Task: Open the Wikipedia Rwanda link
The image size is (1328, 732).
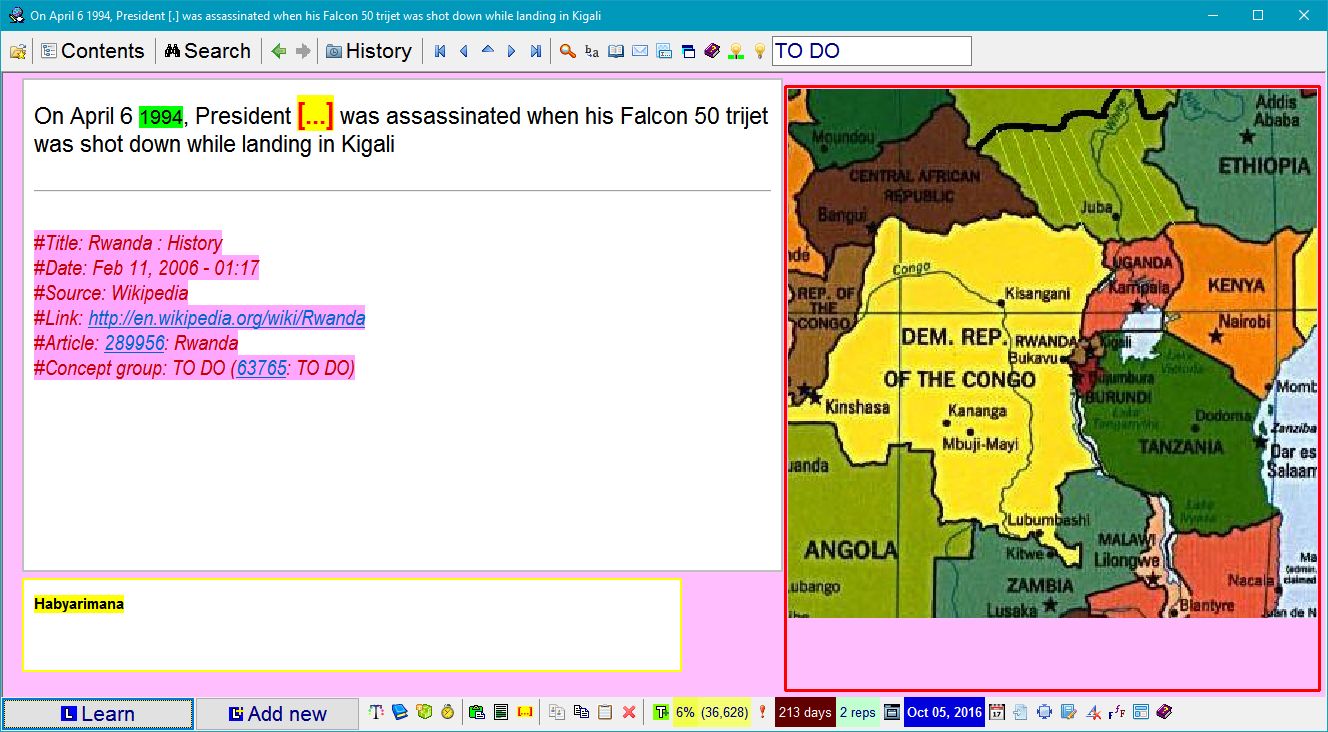Action: [x=226, y=319]
